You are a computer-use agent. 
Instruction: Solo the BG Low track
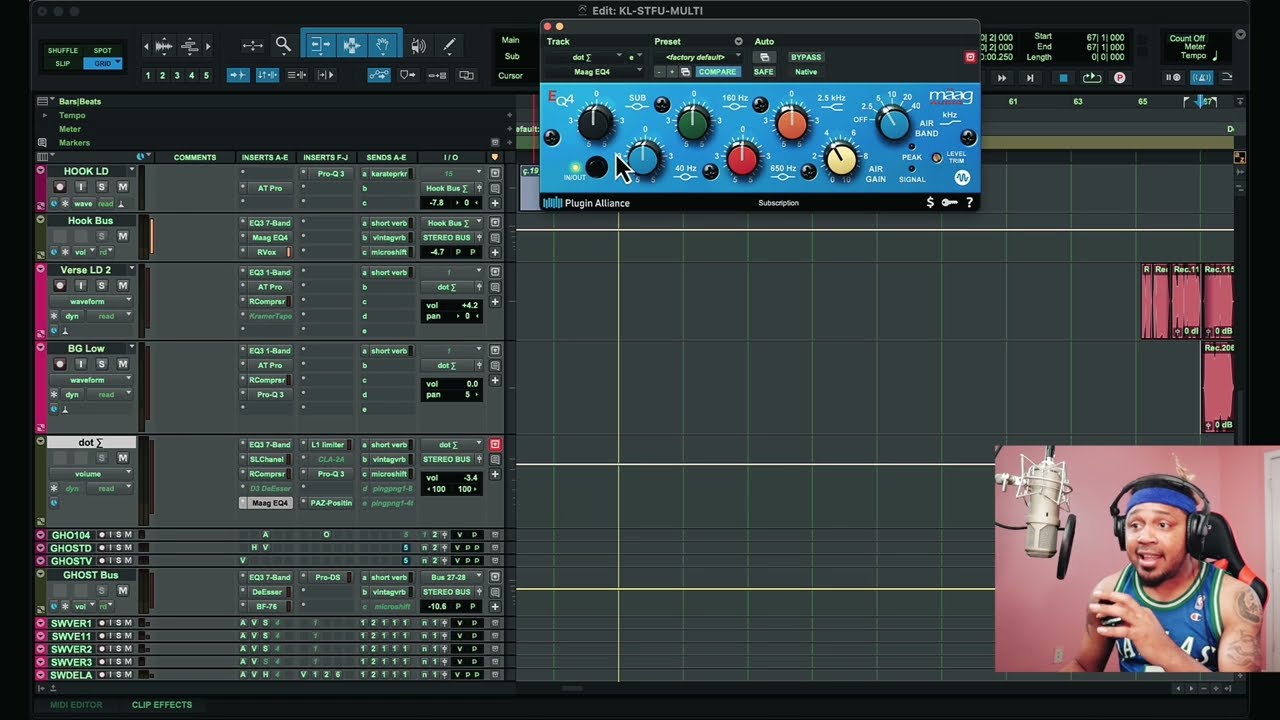(x=101, y=364)
